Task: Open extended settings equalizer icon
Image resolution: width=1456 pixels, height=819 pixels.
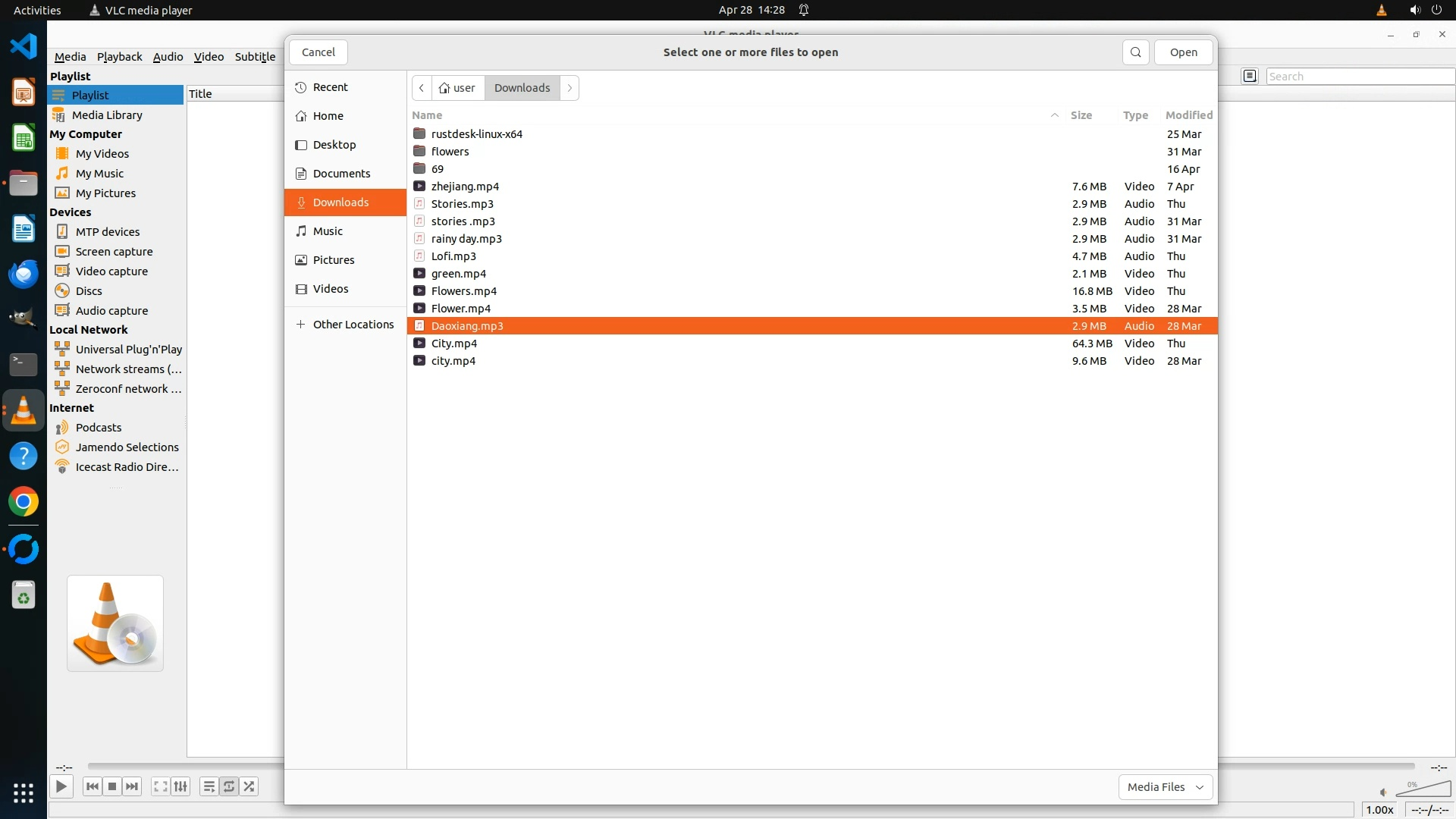Action: click(x=180, y=786)
